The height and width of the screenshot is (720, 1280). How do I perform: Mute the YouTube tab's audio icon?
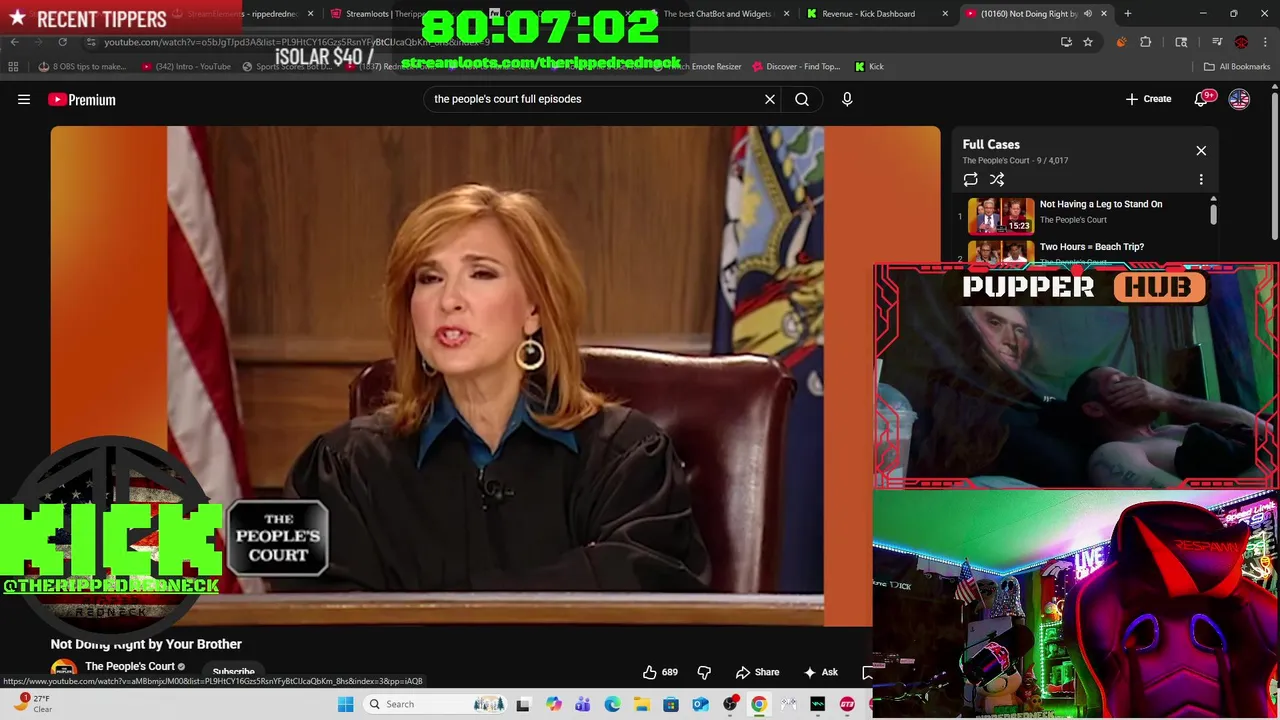pyautogui.click(x=1087, y=14)
